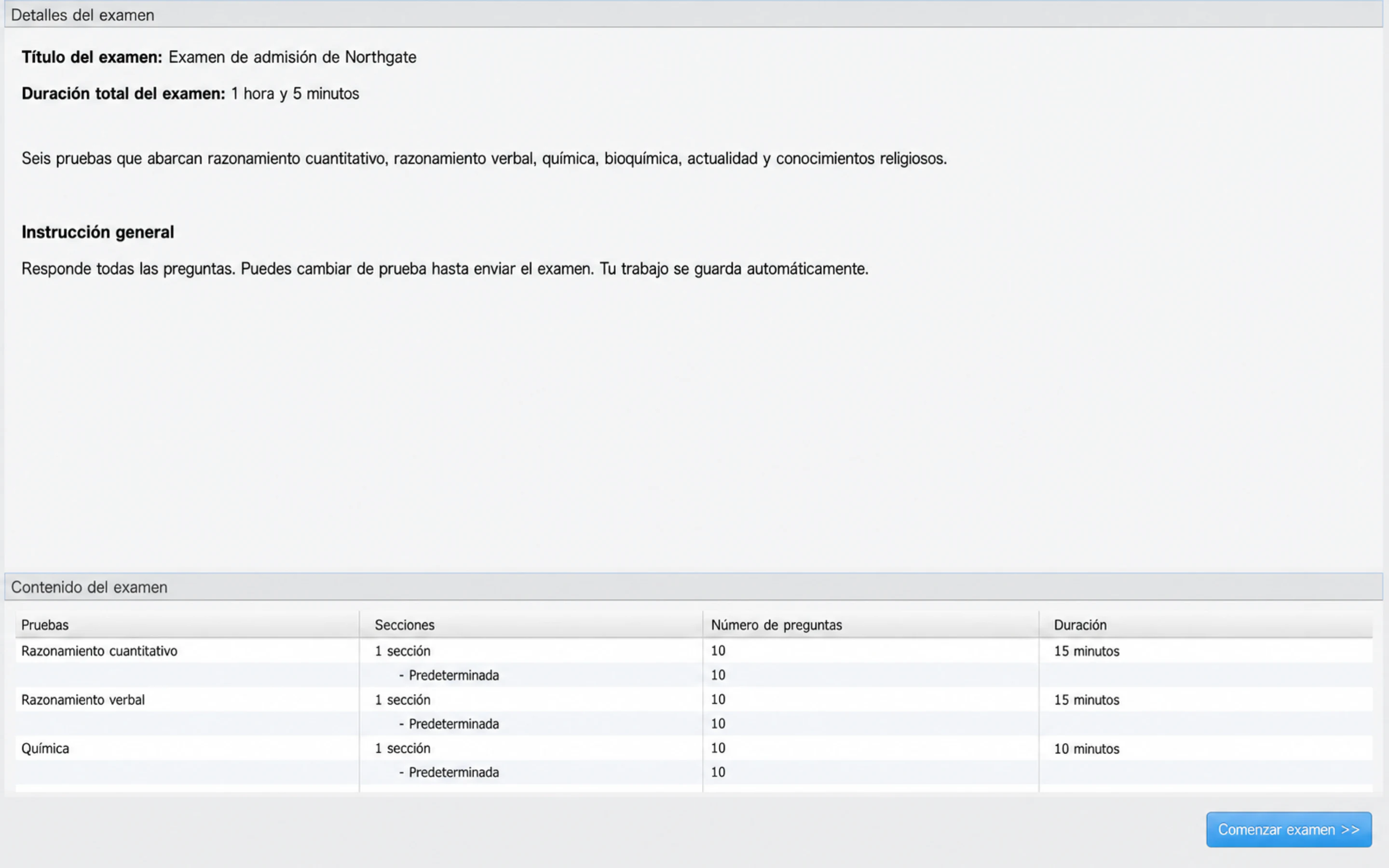Screen dimensions: 1389x868
Task: Select 1 sección cell in Química row
Action: click(x=402, y=748)
